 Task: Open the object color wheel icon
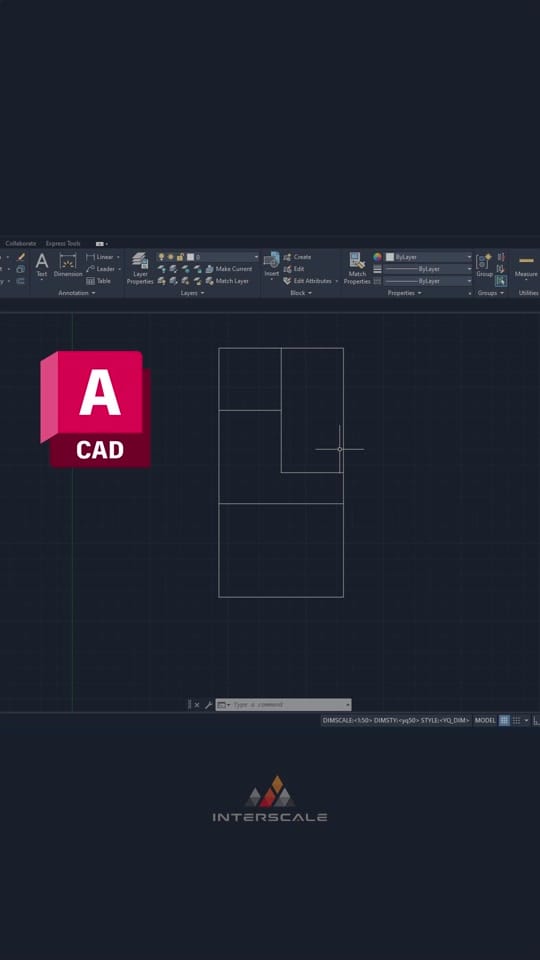click(x=377, y=257)
